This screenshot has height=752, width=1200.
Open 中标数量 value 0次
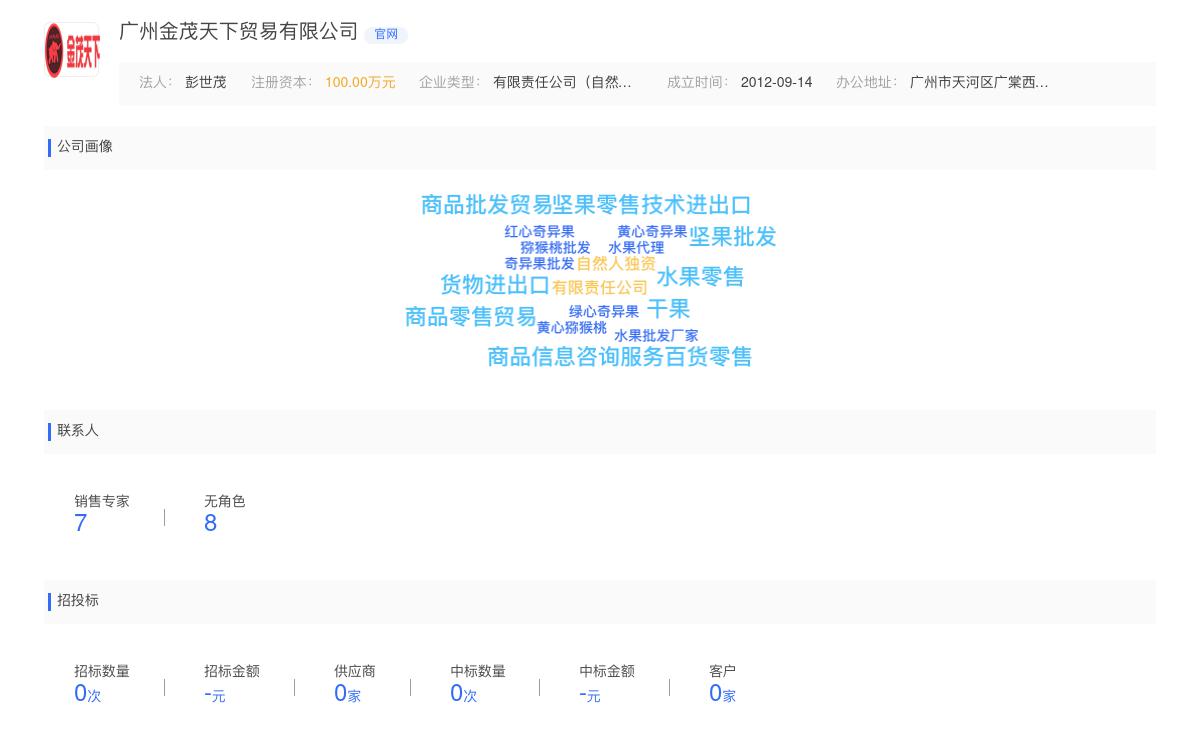tap(464, 693)
